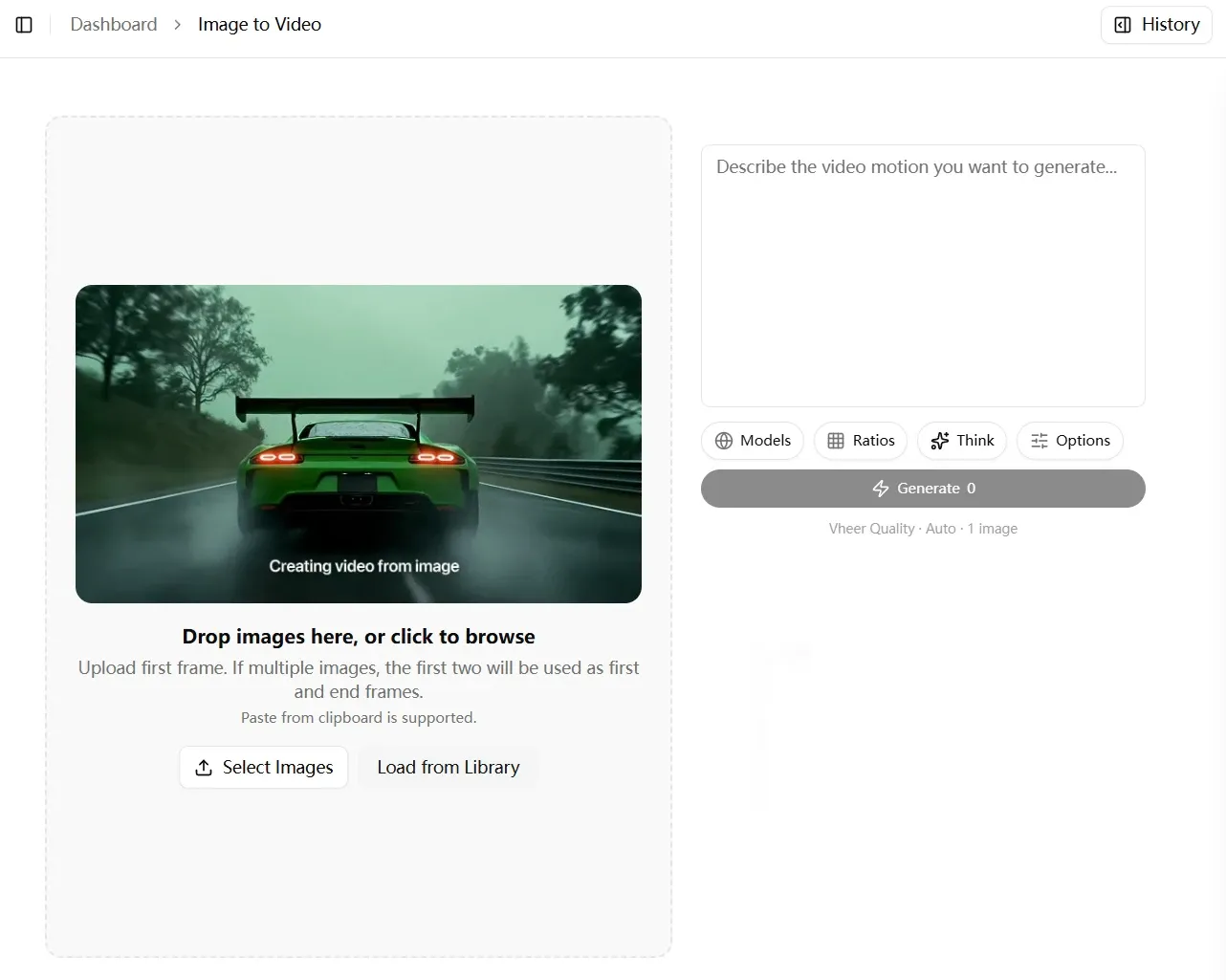Click the Image to Video breadcrumb
This screenshot has height=980, width=1226.
coord(259,25)
